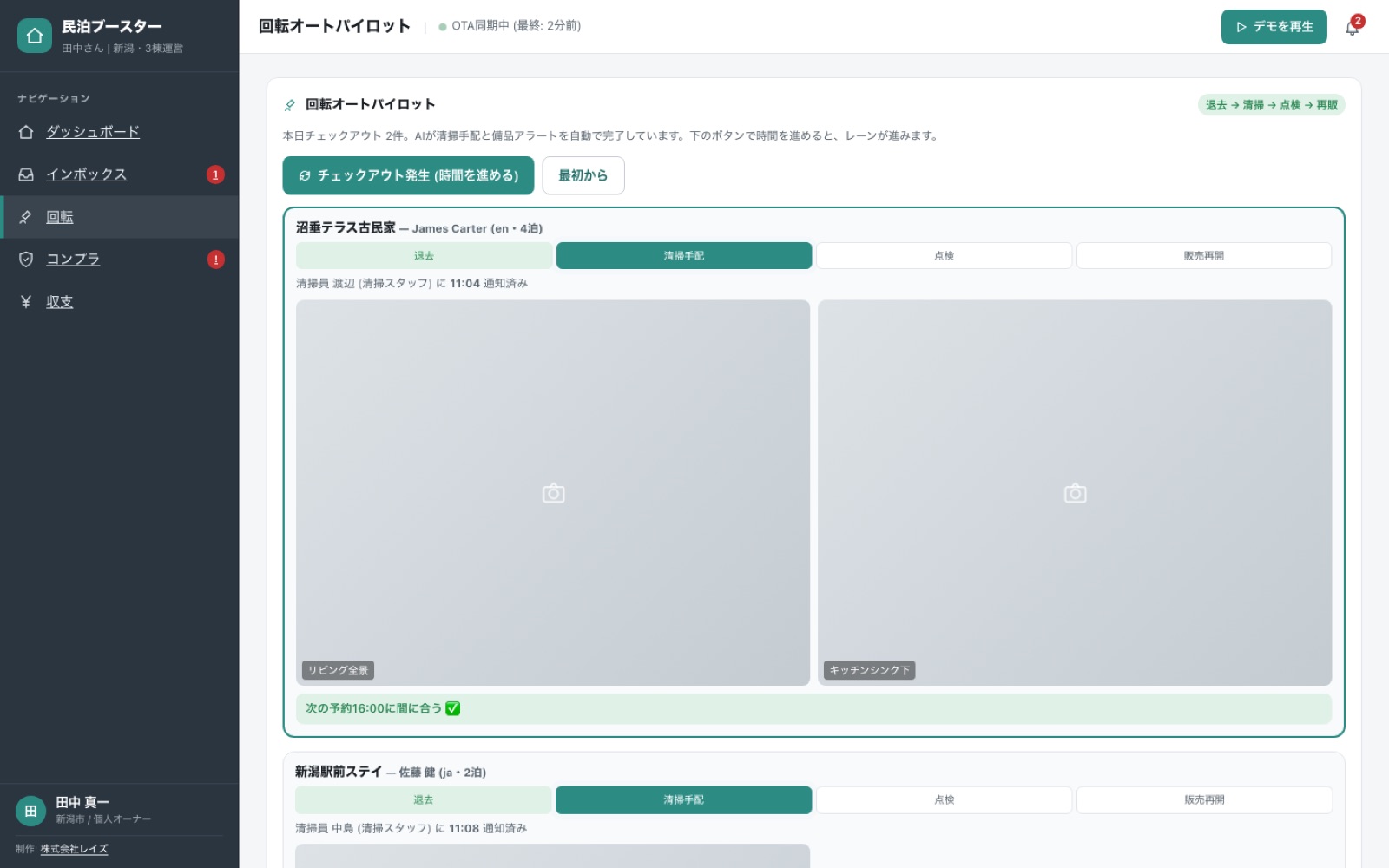The image size is (1389, 868).
Task: Click the コンプラ shield icon
Action: 26,260
